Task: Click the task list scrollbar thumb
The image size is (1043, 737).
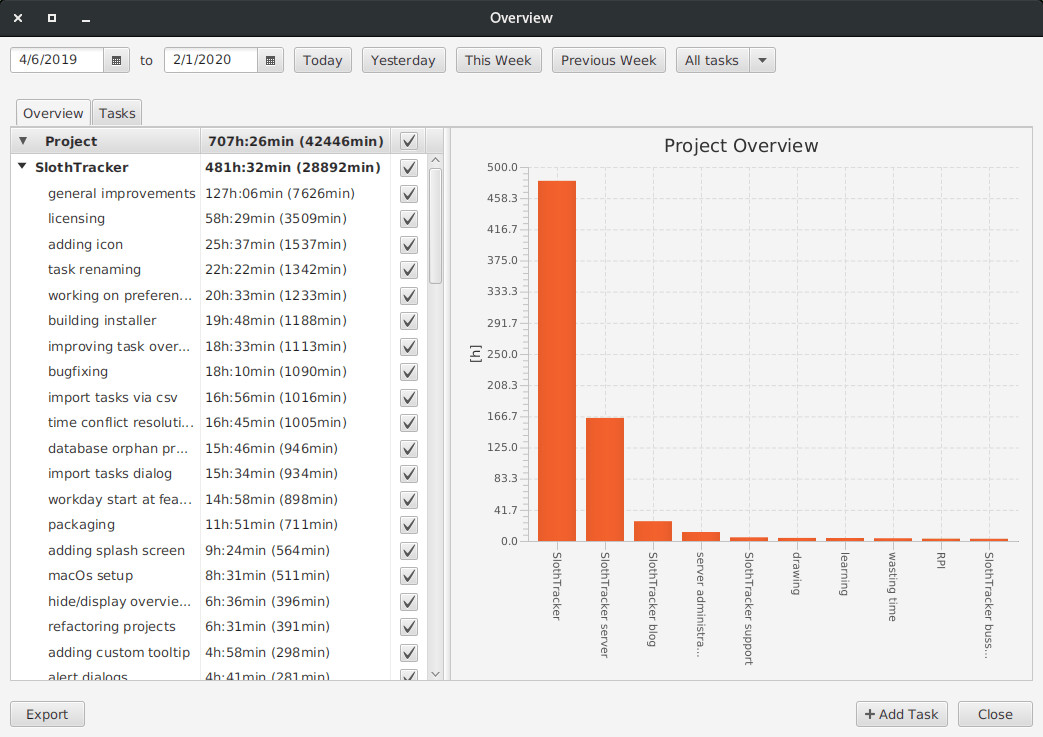Action: 436,226
